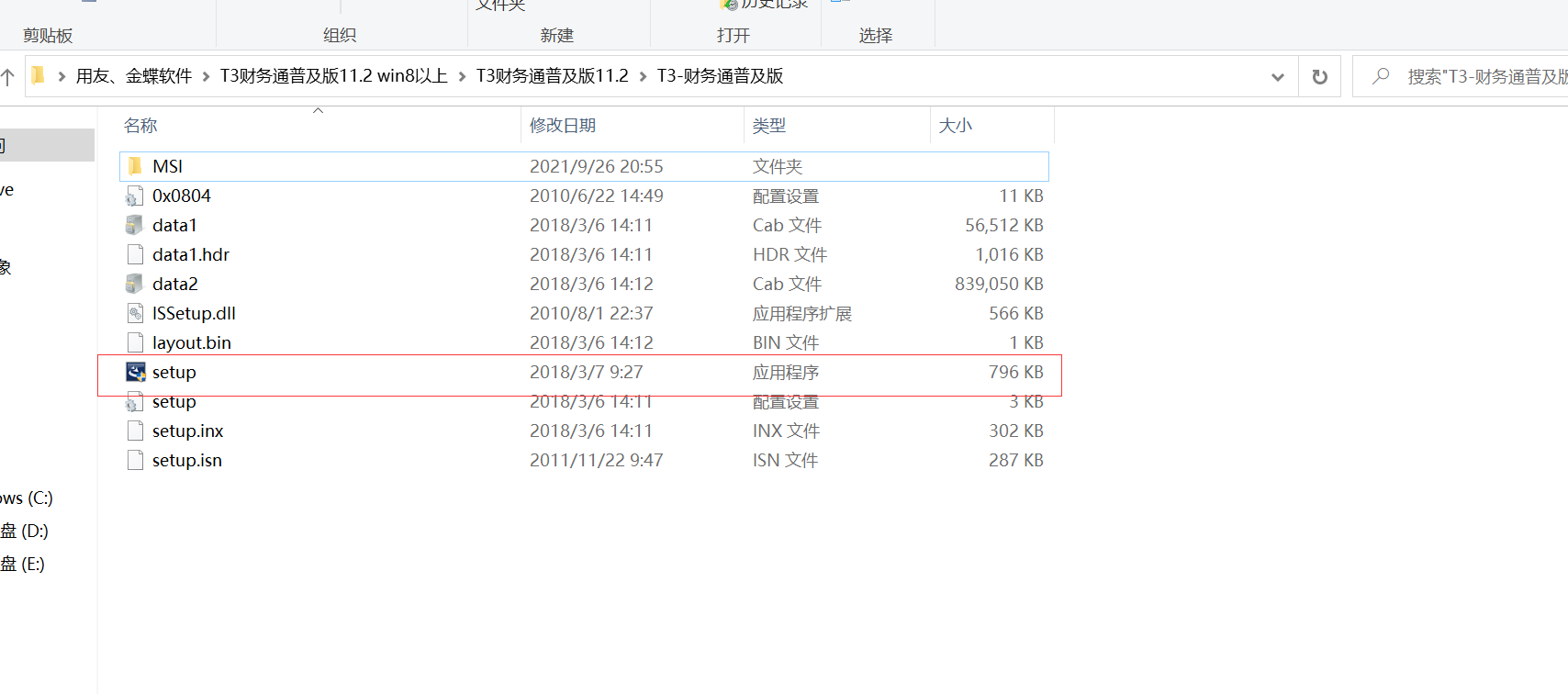1568x694 pixels.
Task: Click the date 2021/9/26 20:55
Action: [597, 166]
